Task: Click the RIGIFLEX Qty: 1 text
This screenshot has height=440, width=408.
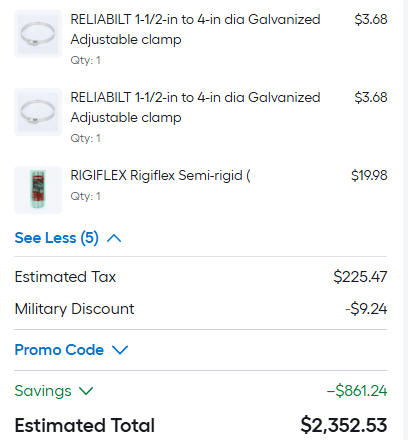Action: click(85, 196)
